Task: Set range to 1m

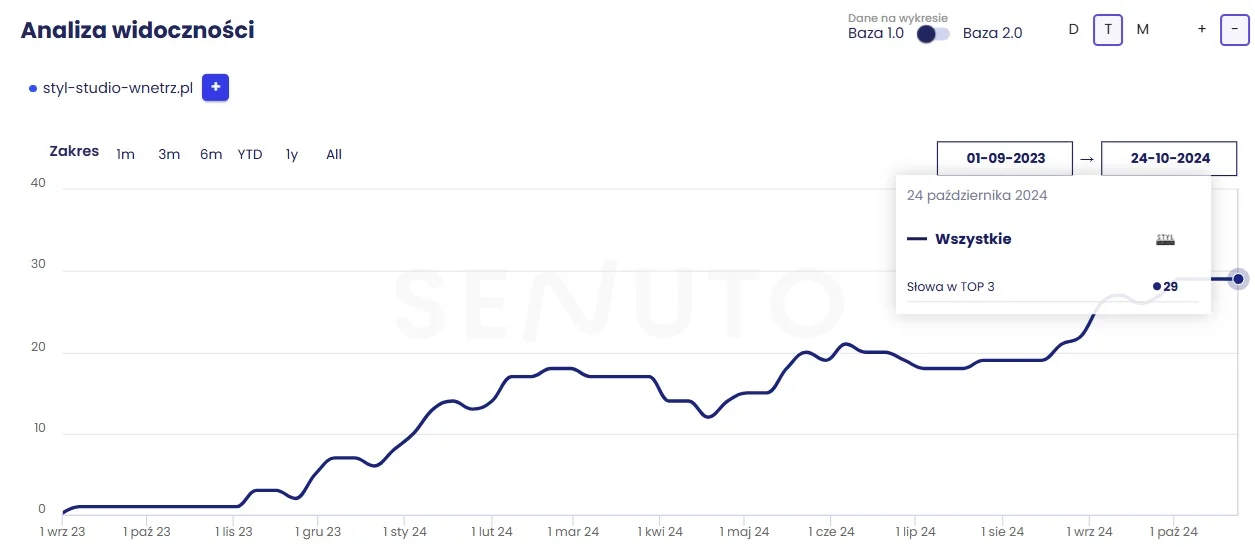Action: click(x=125, y=154)
